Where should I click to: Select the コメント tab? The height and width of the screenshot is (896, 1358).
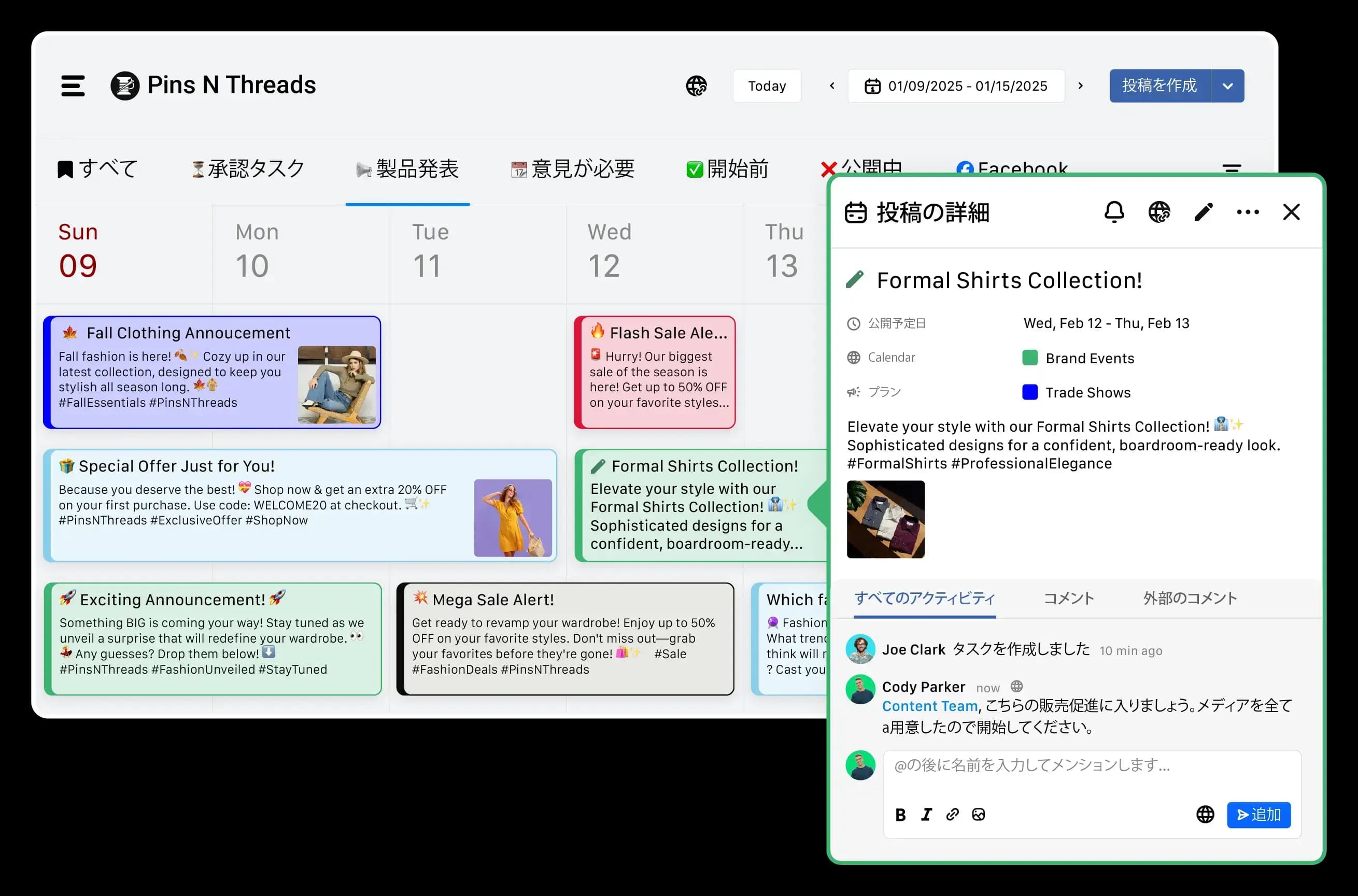point(1068,599)
